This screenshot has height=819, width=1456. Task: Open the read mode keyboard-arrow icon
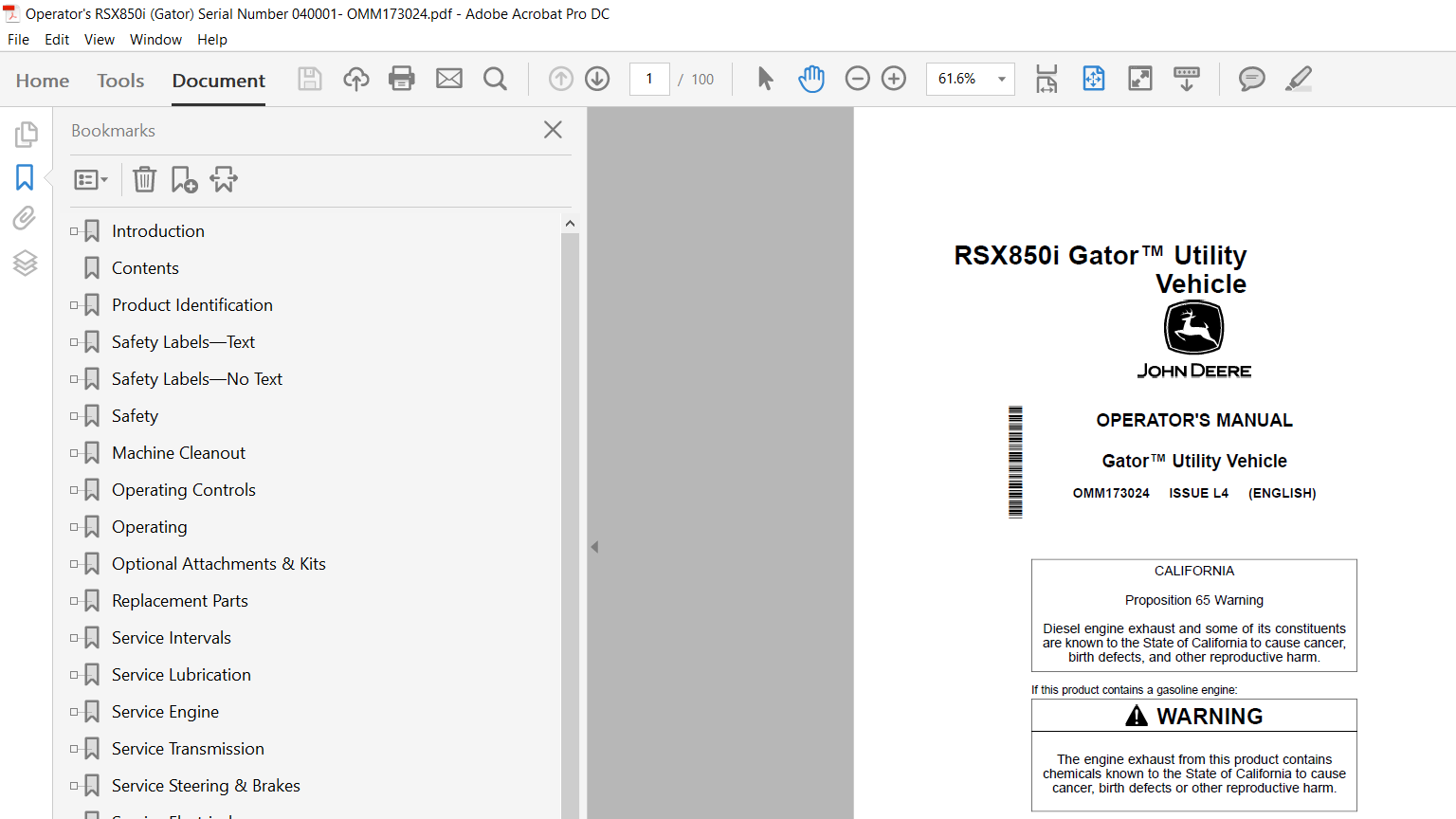[x=1187, y=79]
